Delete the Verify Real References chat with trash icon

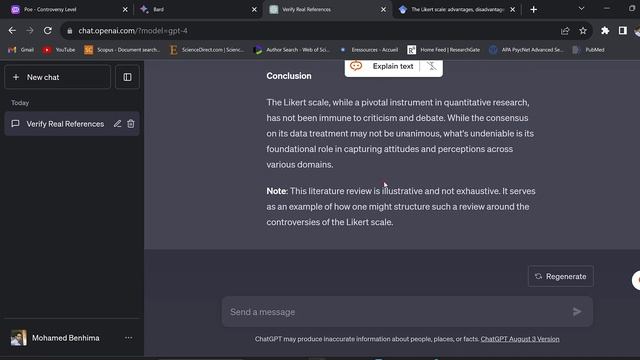pyautogui.click(x=131, y=124)
